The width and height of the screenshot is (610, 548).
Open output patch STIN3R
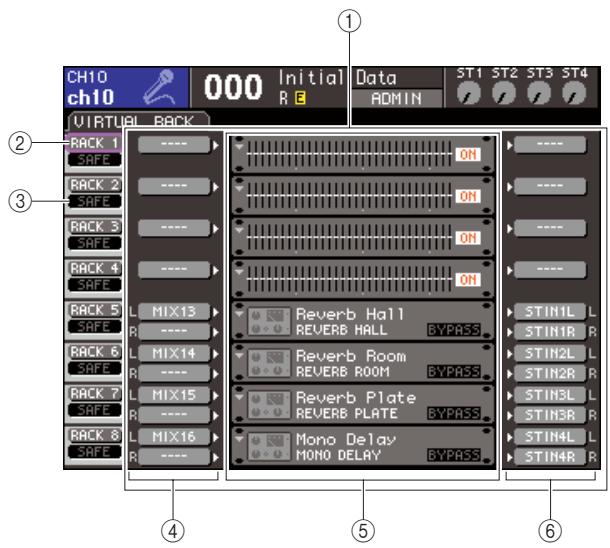550,415
